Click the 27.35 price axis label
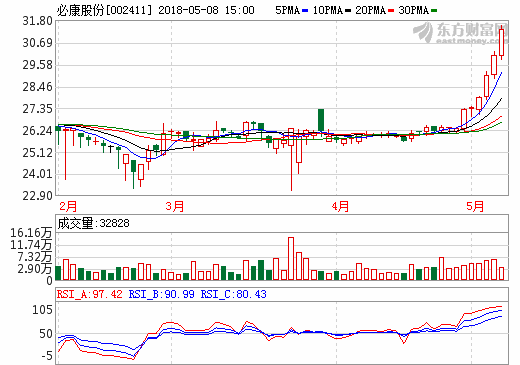520x365 pixels. [x=37, y=109]
